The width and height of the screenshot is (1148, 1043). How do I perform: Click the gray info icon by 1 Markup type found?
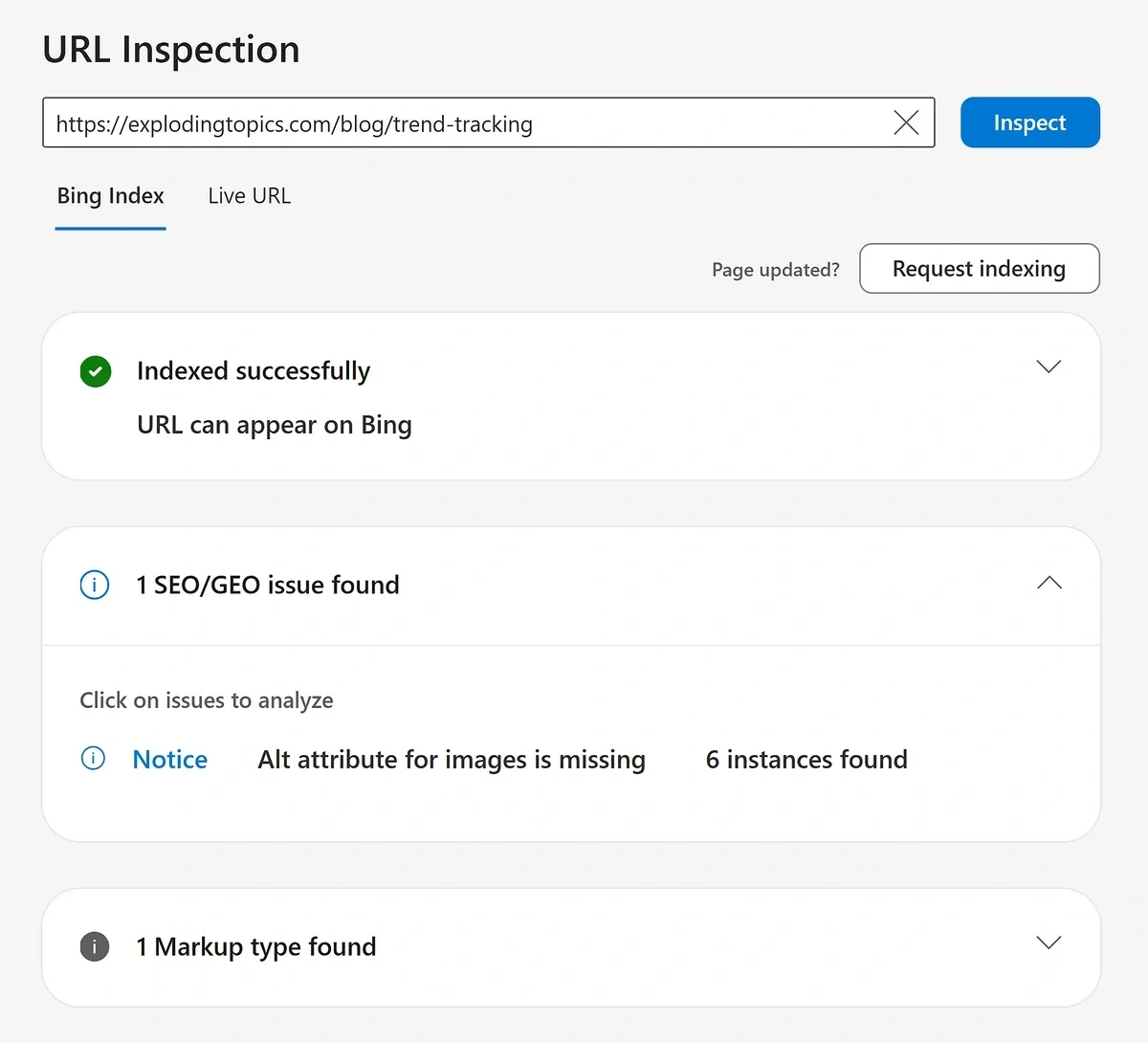(x=95, y=946)
